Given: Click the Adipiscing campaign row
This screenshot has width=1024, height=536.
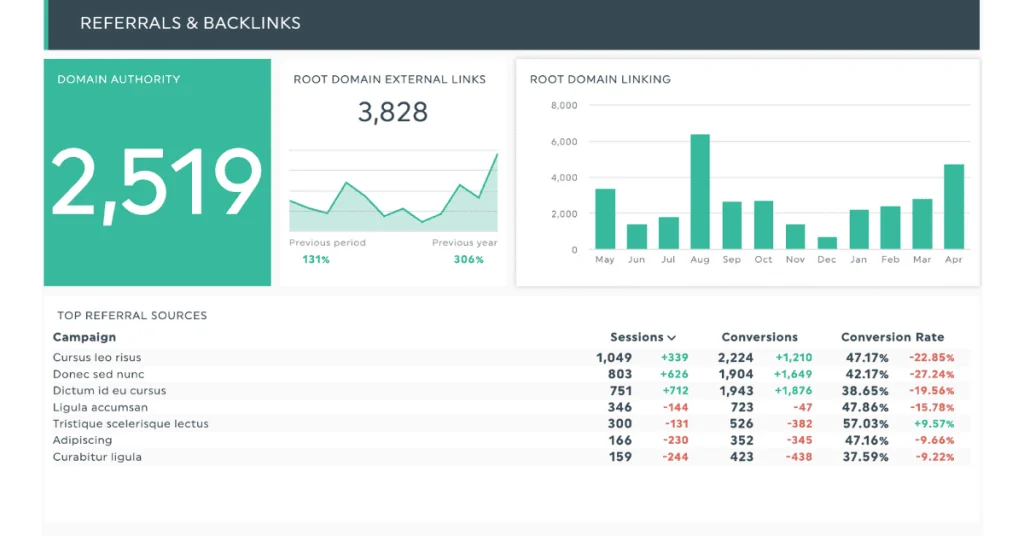Looking at the screenshot, I should 82,440.
